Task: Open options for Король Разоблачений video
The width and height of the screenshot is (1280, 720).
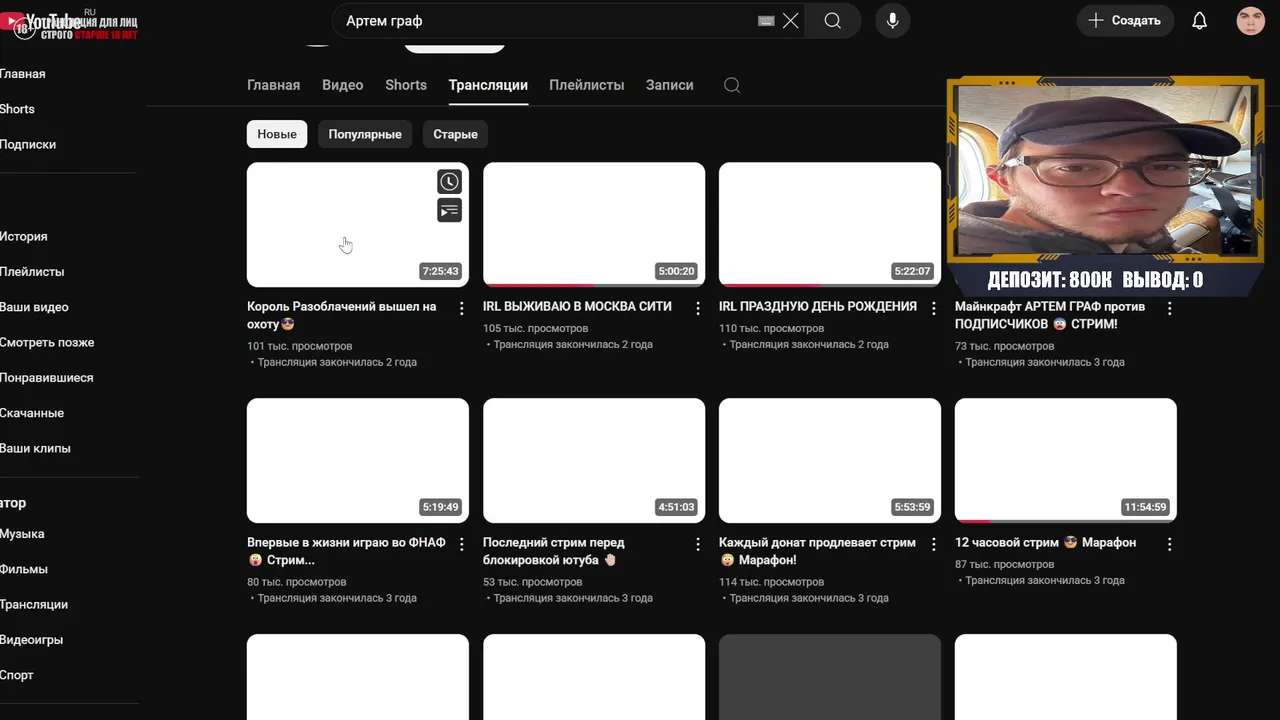Action: 462,308
